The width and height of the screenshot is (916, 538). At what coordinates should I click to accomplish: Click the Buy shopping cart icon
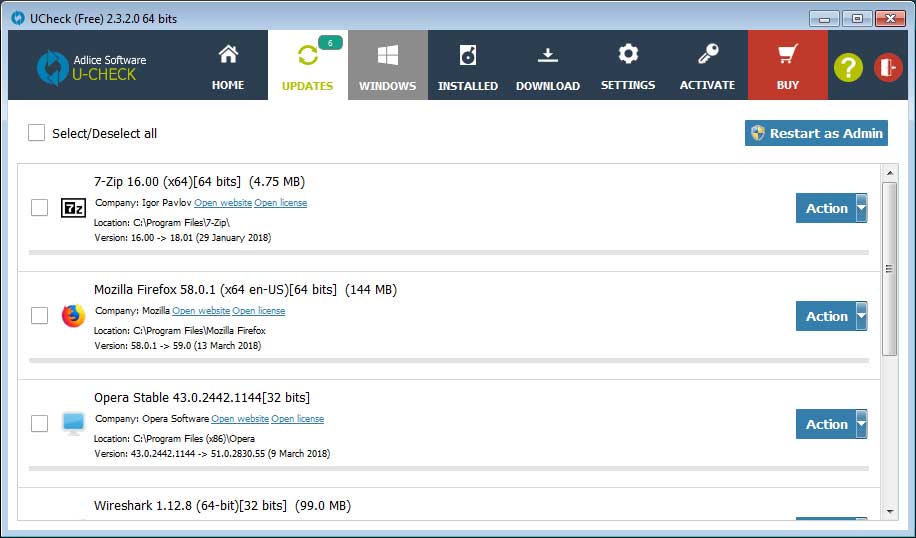click(787, 54)
